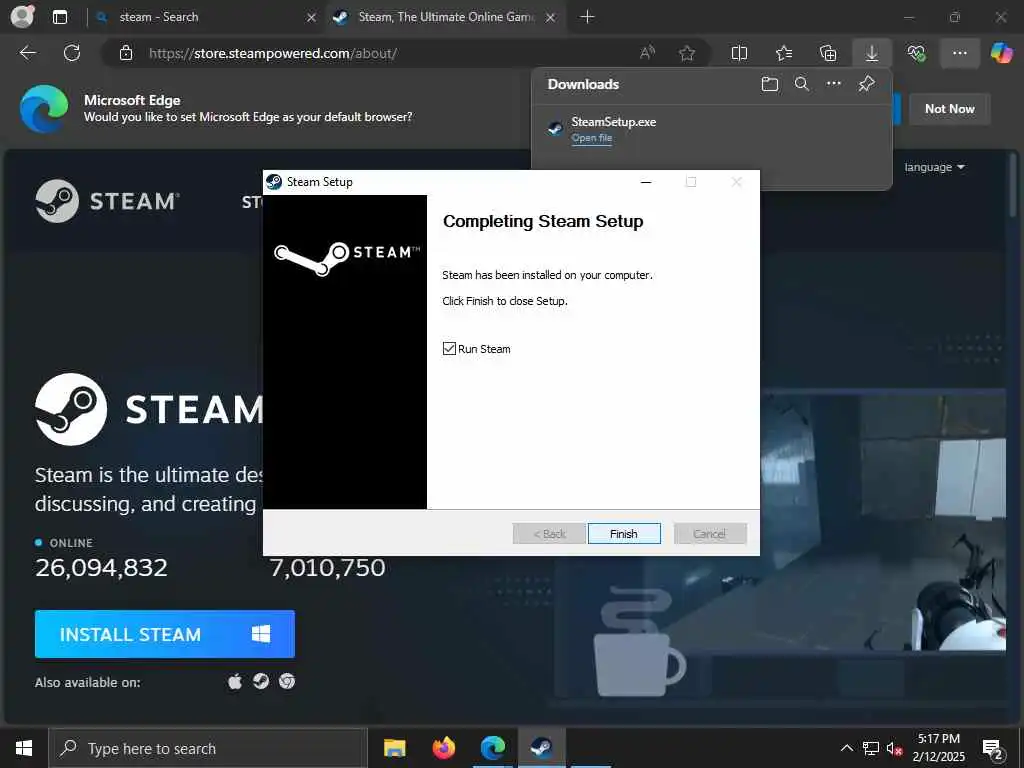Refresh the Steam page
This screenshot has height=768, width=1024.
pyautogui.click(x=72, y=53)
